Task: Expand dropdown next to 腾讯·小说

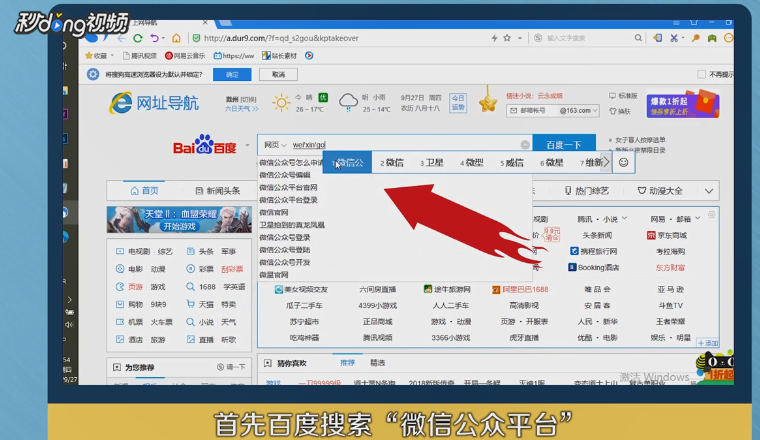Action: click(x=624, y=219)
